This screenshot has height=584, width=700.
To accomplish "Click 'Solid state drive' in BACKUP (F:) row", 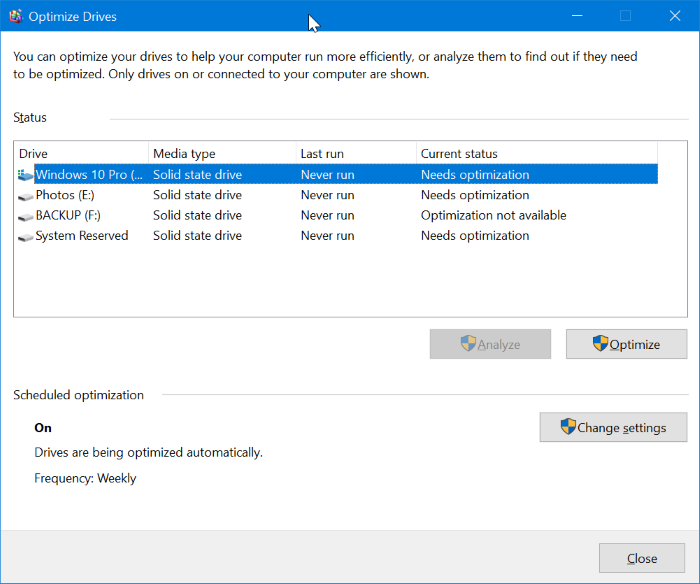I will [197, 215].
